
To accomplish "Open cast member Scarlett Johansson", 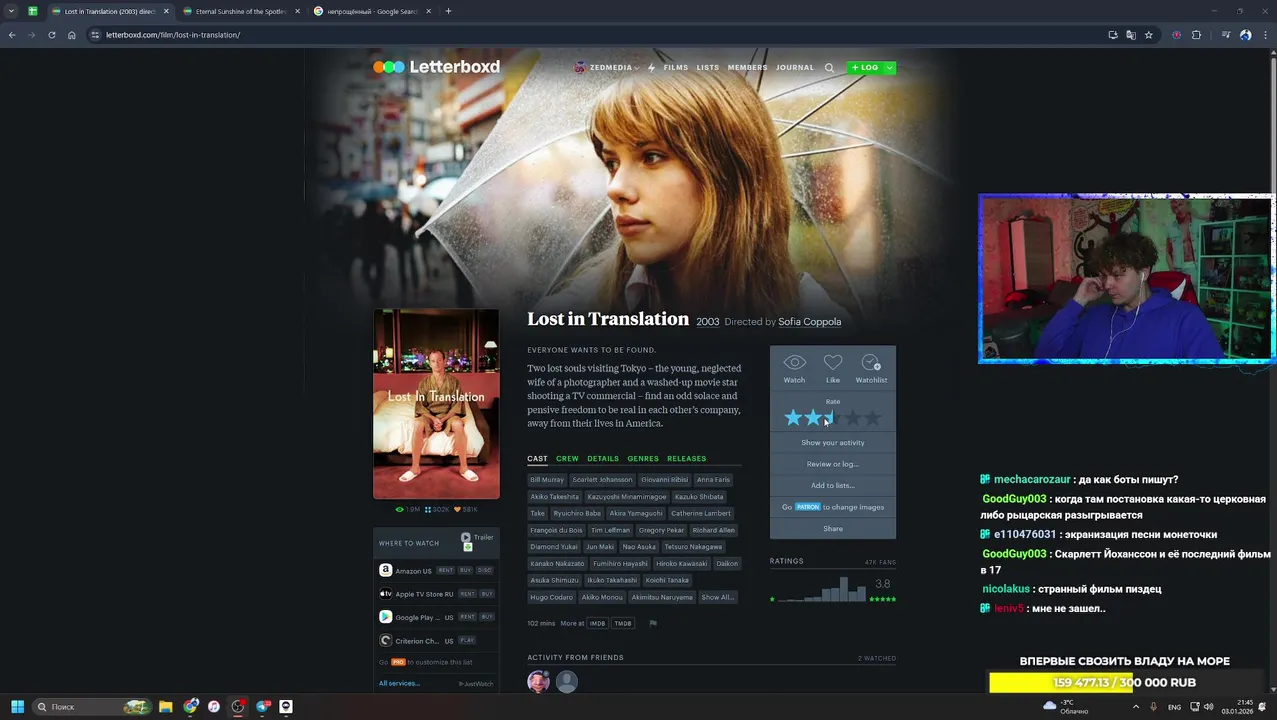I will pyautogui.click(x=602, y=479).
